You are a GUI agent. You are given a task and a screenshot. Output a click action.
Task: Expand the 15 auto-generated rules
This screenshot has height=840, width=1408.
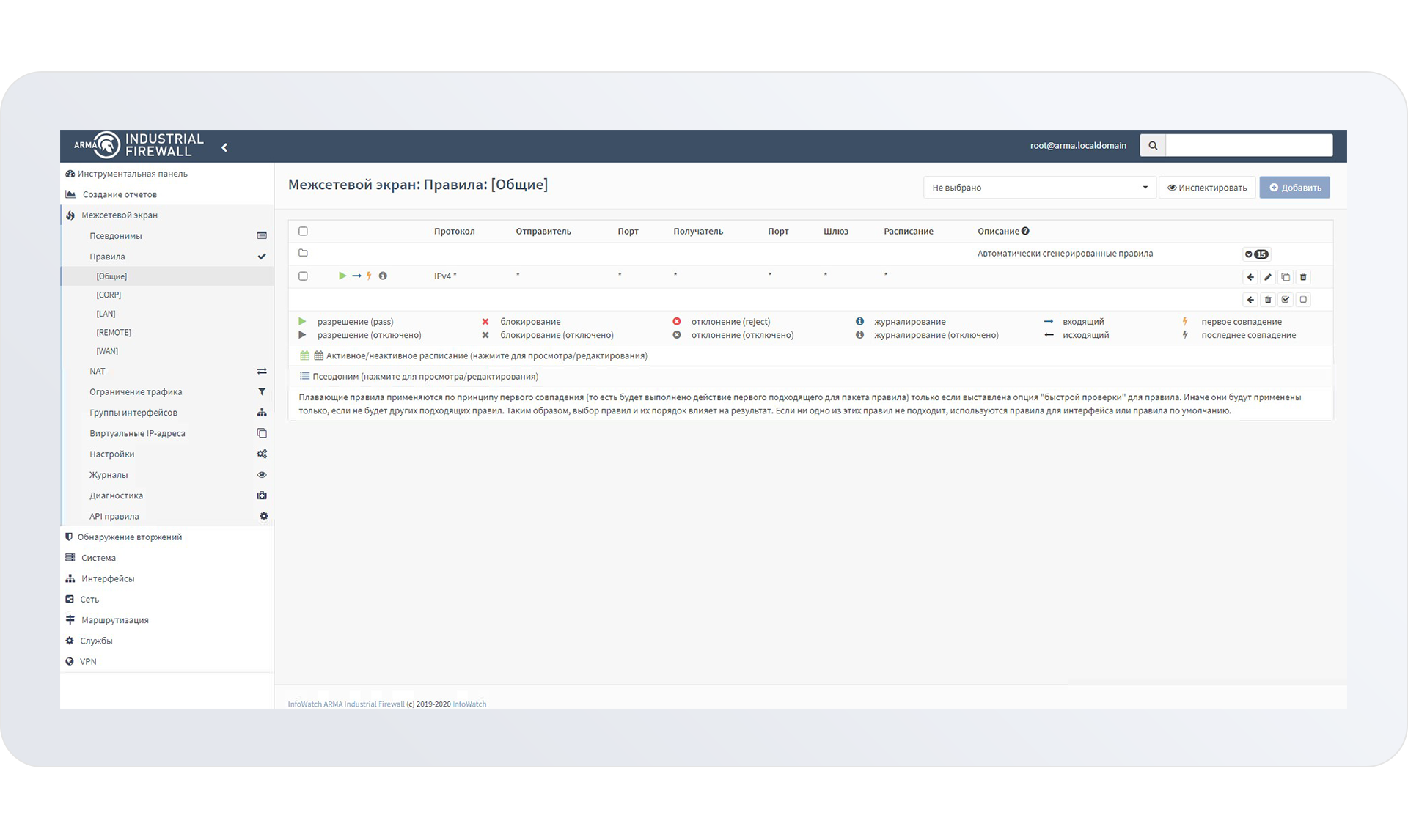click(x=1255, y=254)
